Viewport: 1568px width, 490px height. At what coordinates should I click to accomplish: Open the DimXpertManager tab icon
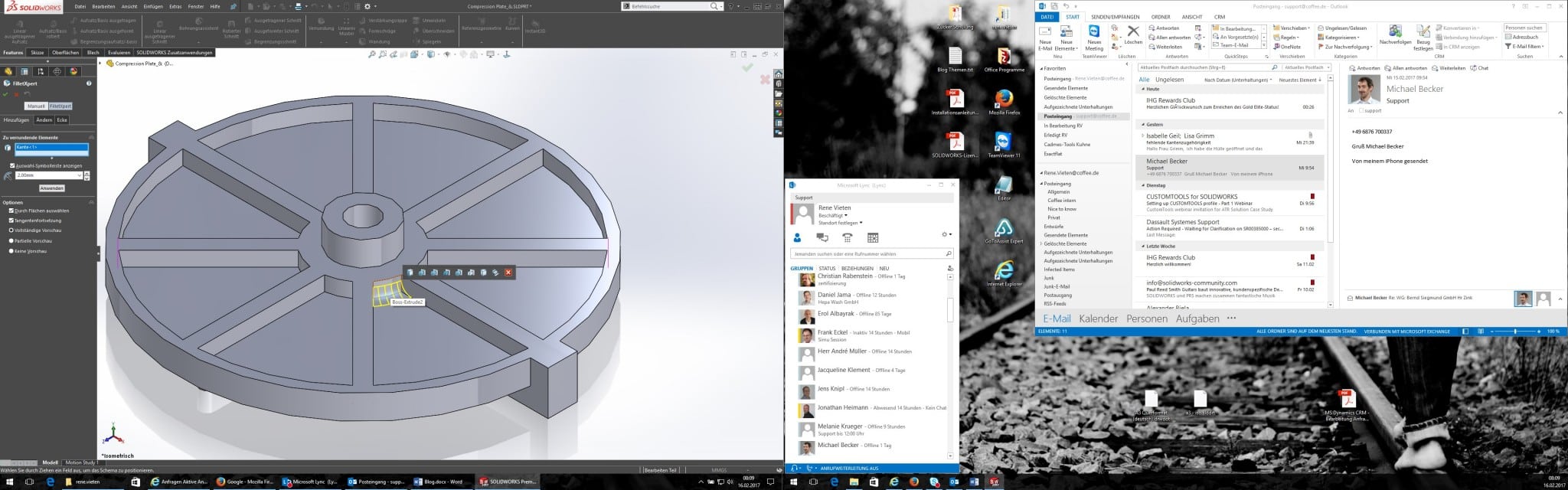click(x=57, y=71)
